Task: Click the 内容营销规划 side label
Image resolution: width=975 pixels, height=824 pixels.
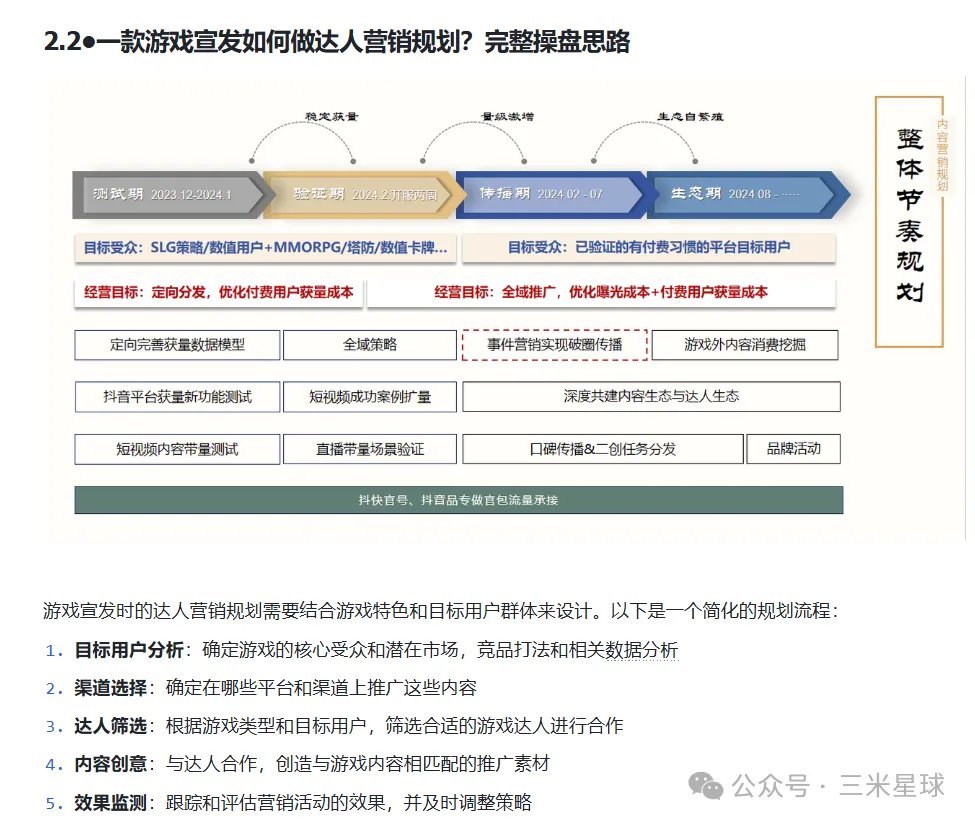Action: click(x=942, y=156)
